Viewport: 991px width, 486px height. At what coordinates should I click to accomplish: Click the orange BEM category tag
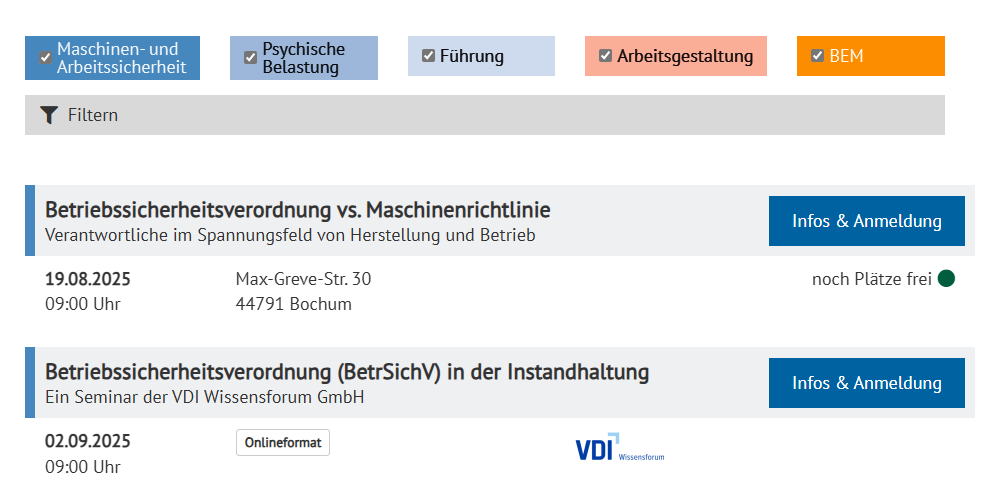[871, 56]
